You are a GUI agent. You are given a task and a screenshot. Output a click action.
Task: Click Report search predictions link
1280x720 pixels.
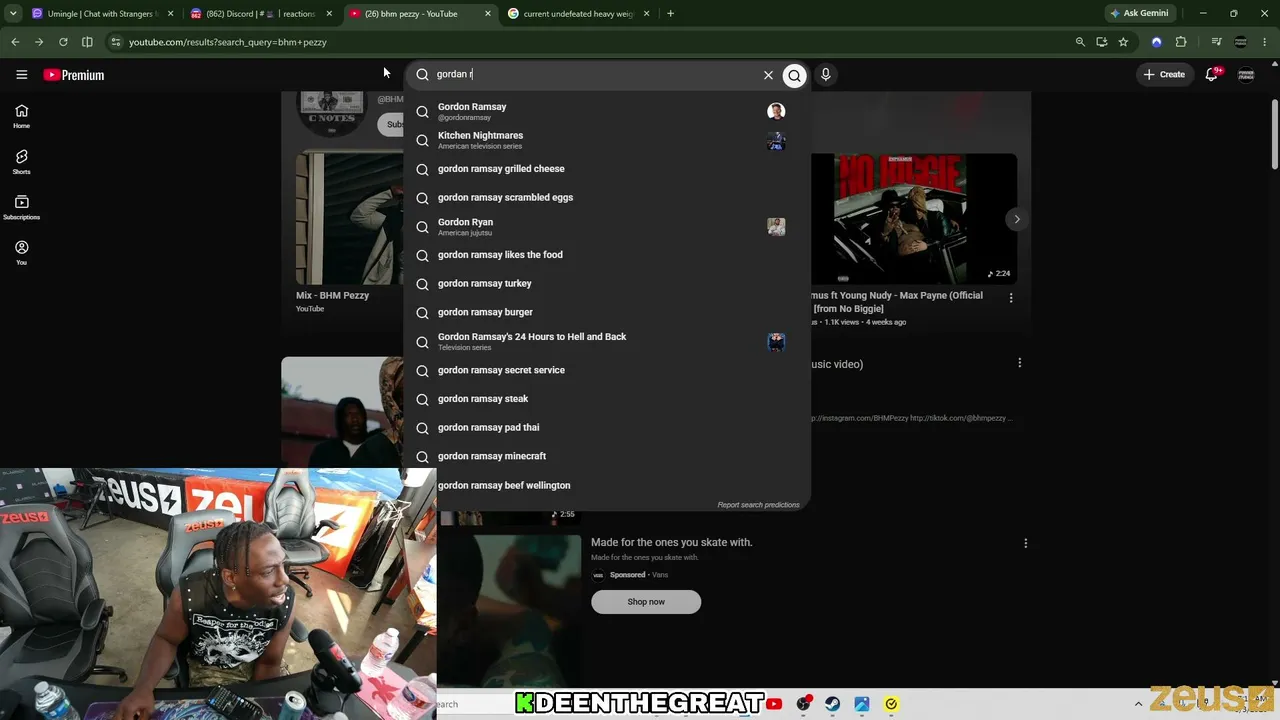[758, 505]
